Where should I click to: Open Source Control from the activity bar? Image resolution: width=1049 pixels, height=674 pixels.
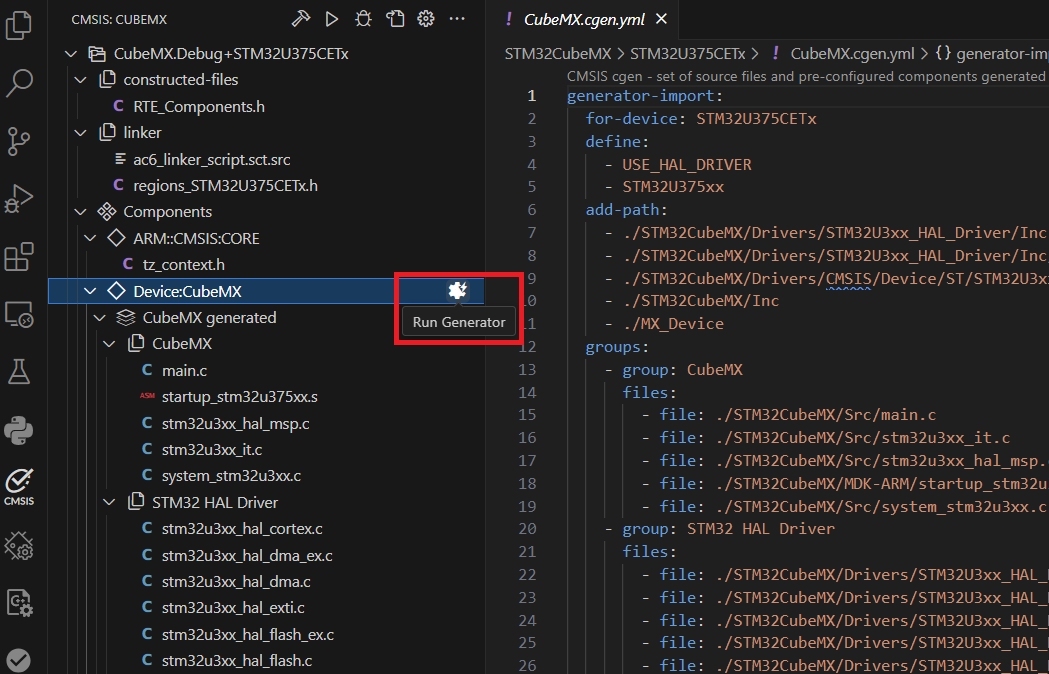coord(20,141)
